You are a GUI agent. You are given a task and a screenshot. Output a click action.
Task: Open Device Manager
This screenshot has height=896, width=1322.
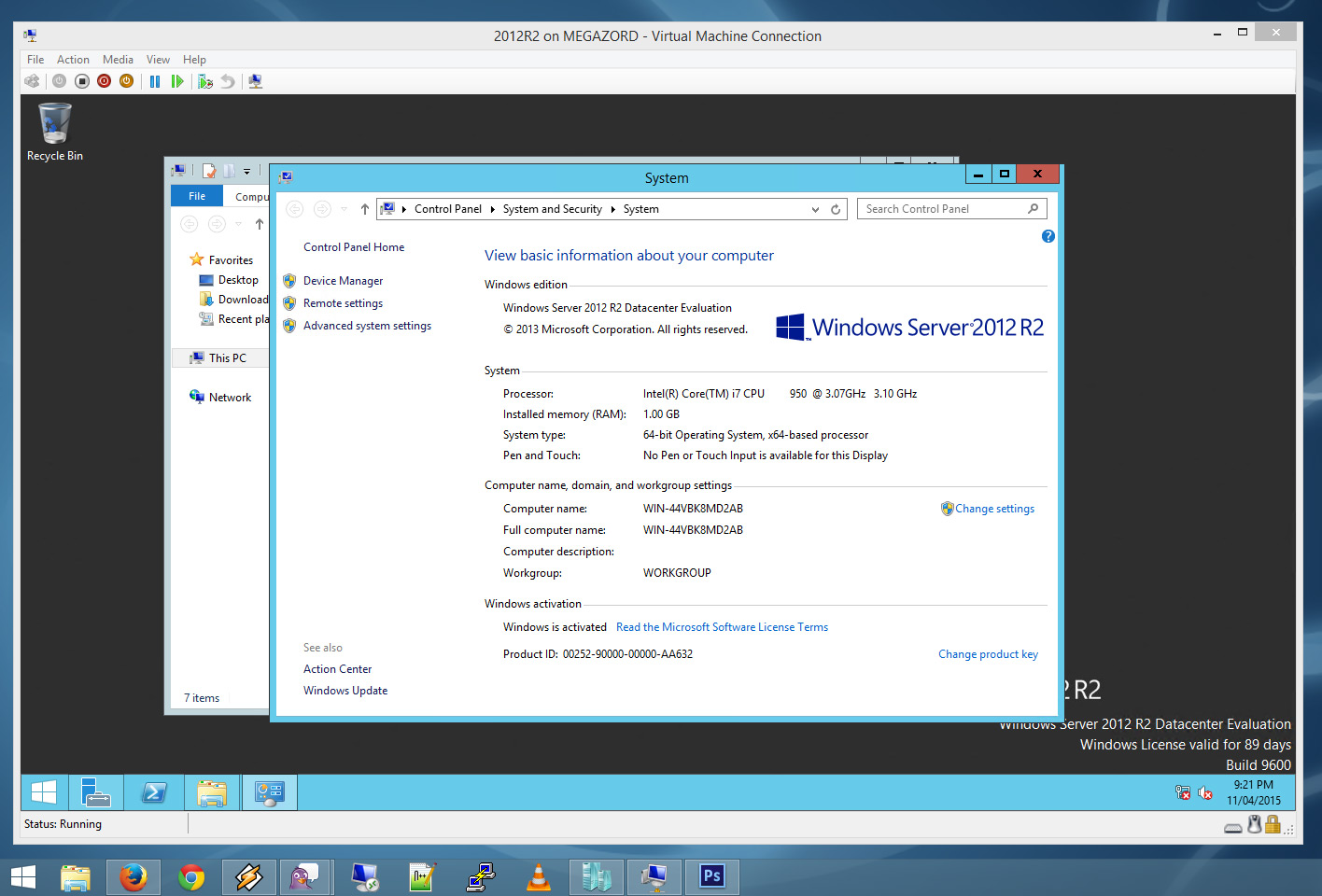pos(343,281)
